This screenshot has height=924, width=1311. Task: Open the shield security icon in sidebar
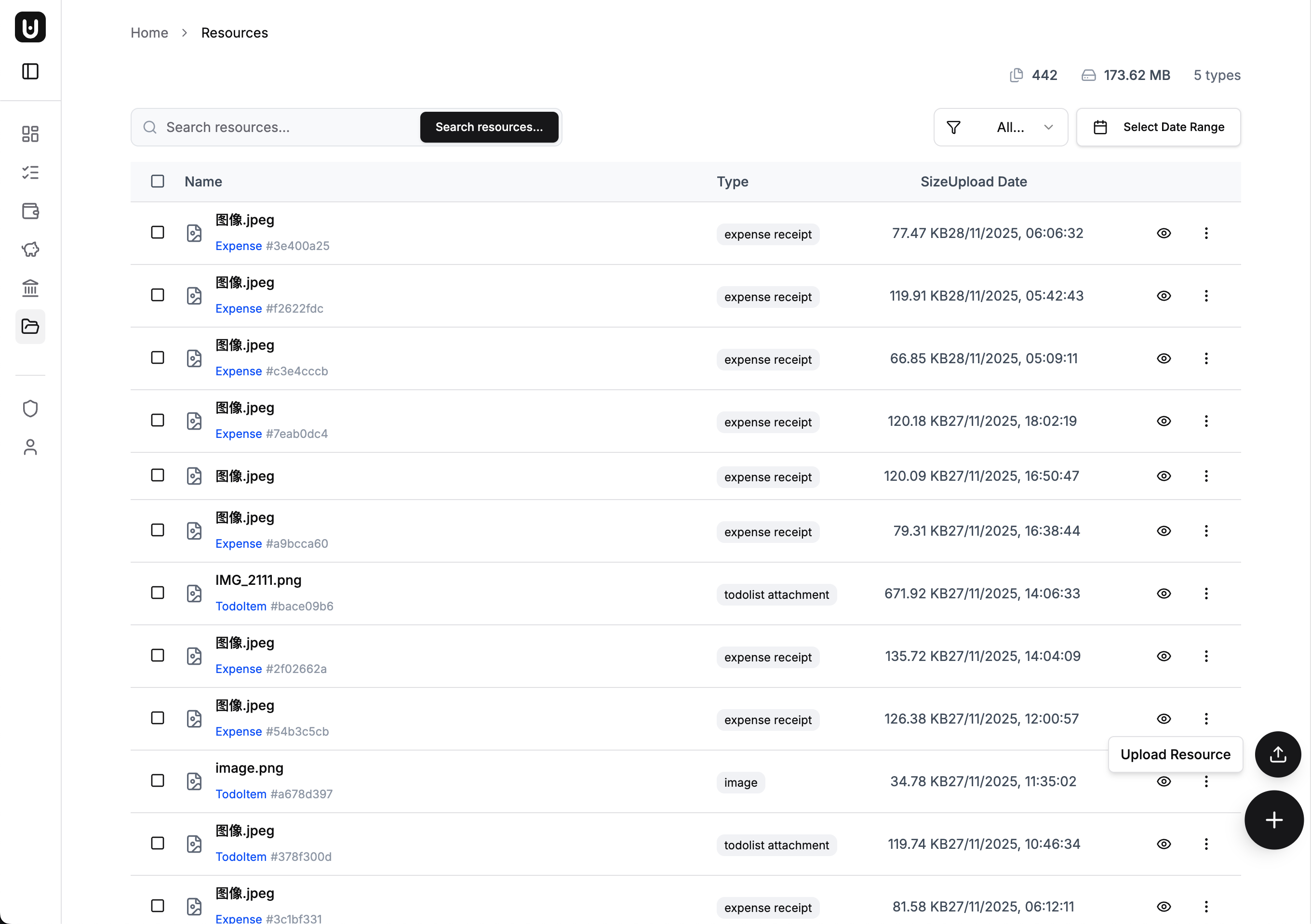[30, 409]
